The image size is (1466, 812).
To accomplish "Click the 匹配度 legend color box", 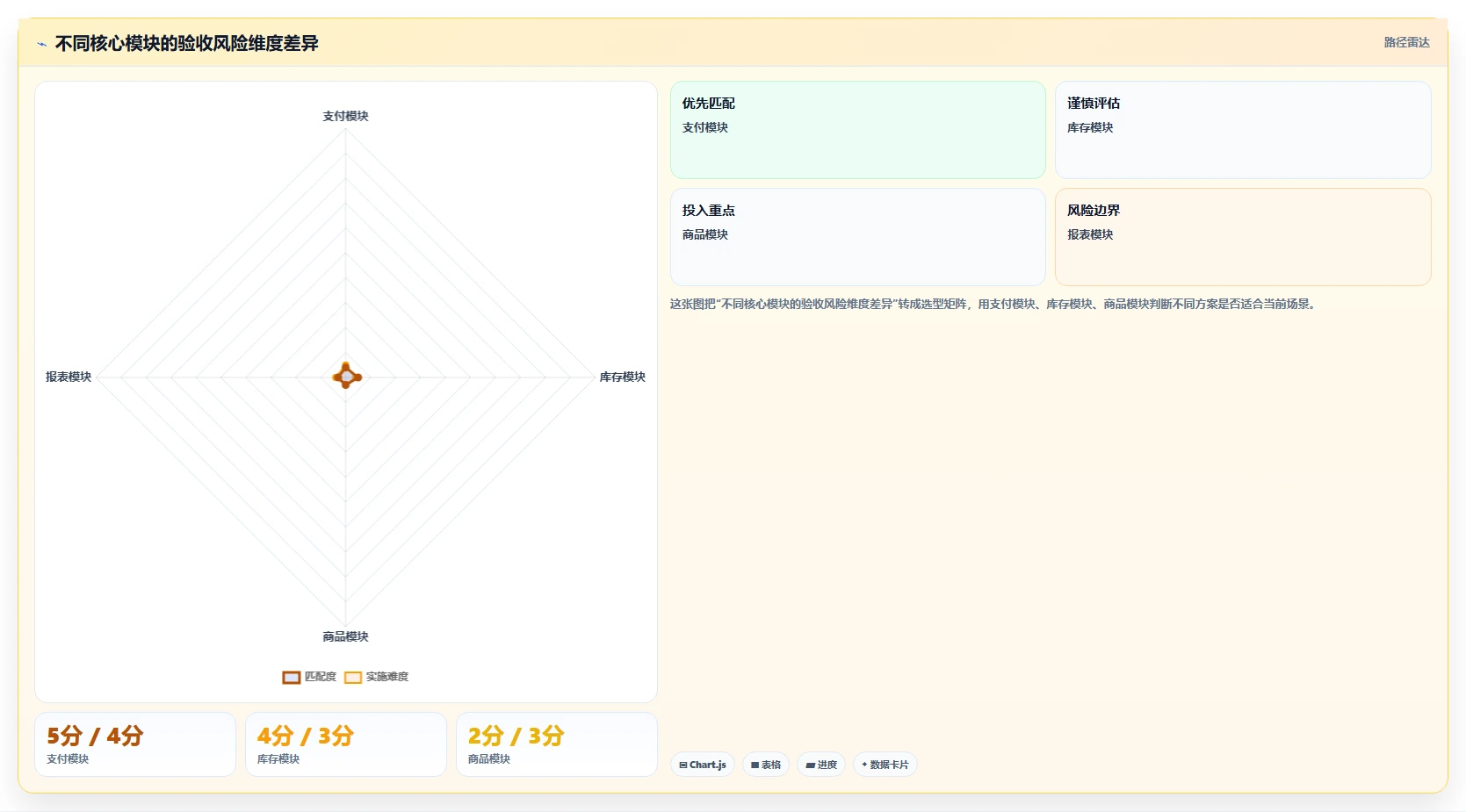I will pyautogui.click(x=292, y=677).
